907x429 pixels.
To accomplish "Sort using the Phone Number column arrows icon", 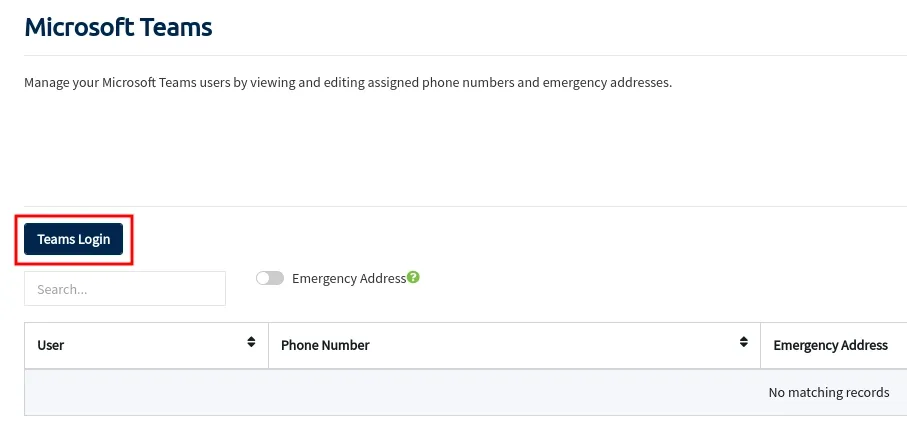I will 743,342.
